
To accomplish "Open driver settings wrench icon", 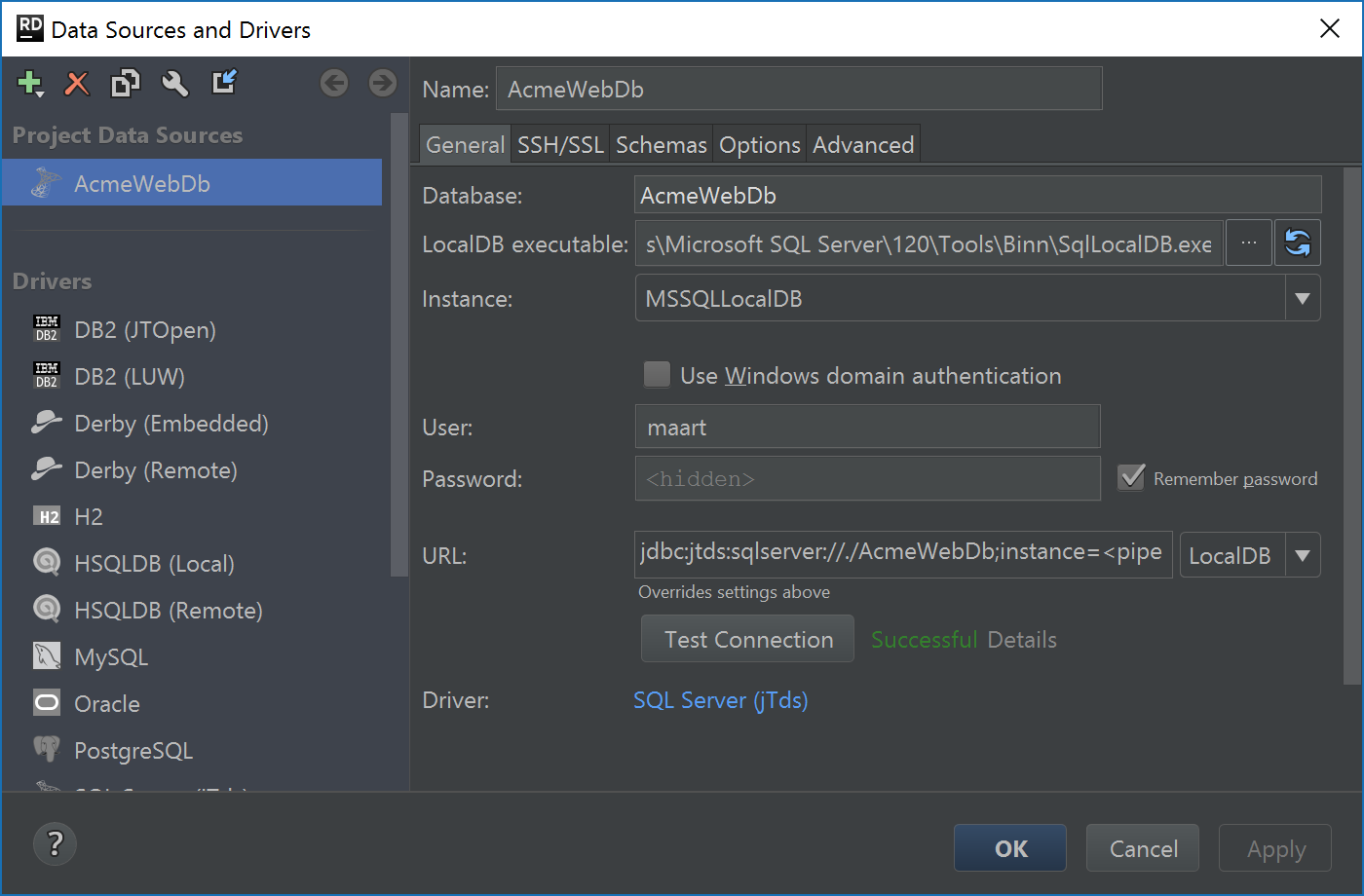I will tap(175, 84).
